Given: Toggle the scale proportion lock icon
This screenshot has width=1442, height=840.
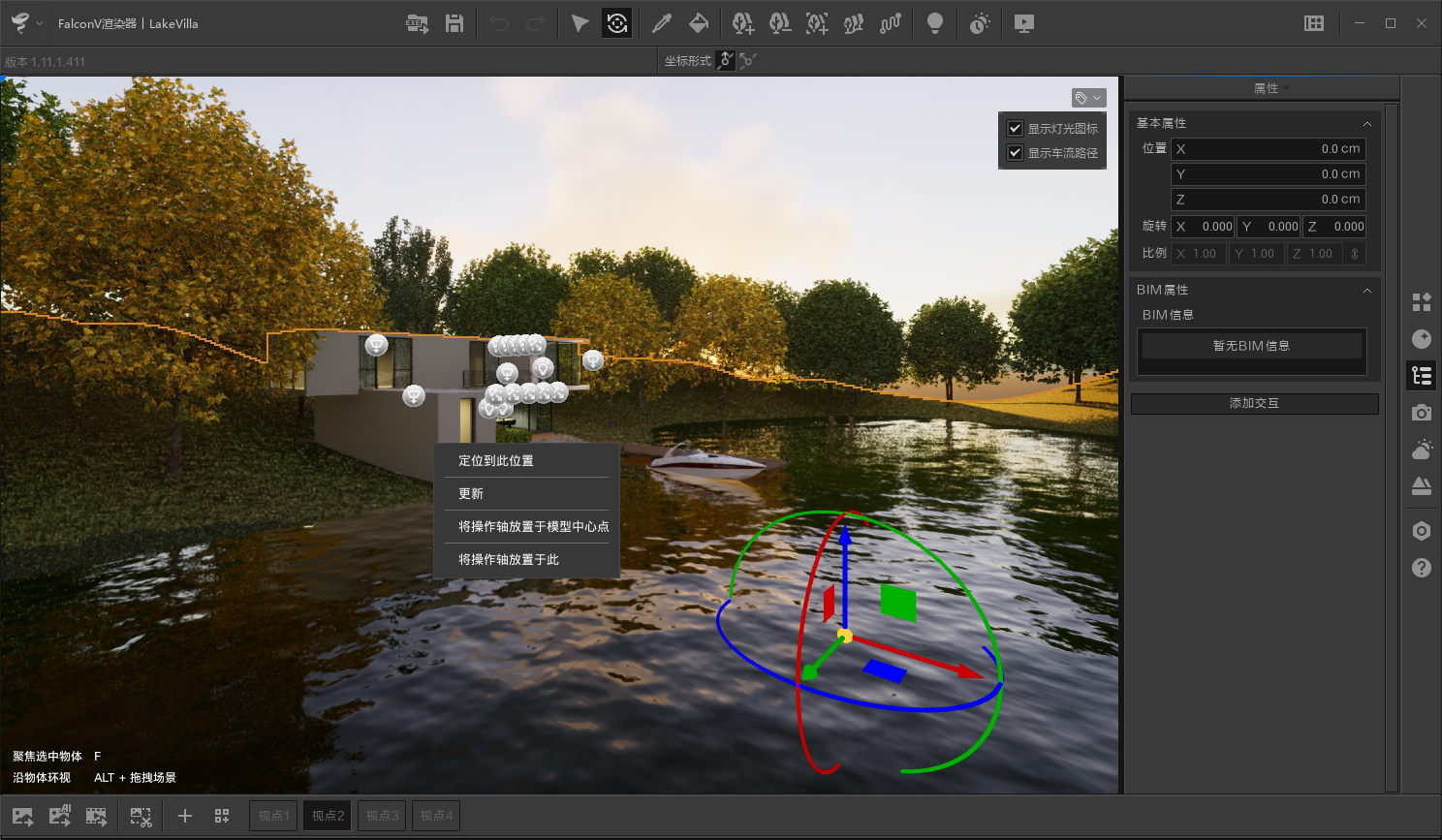Looking at the screenshot, I should (1354, 254).
